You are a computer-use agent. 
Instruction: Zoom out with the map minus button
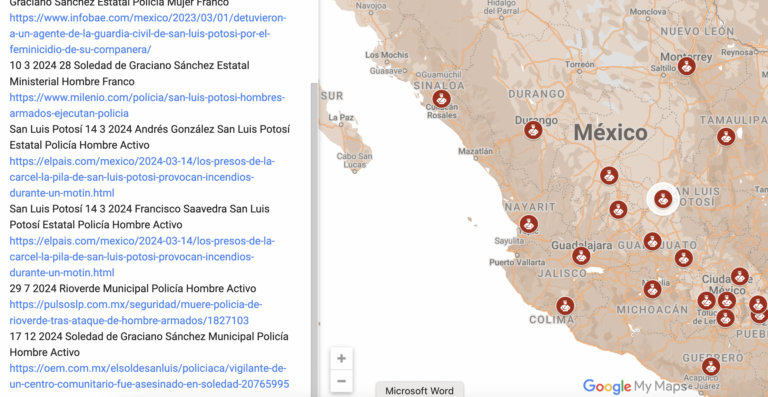click(x=341, y=381)
